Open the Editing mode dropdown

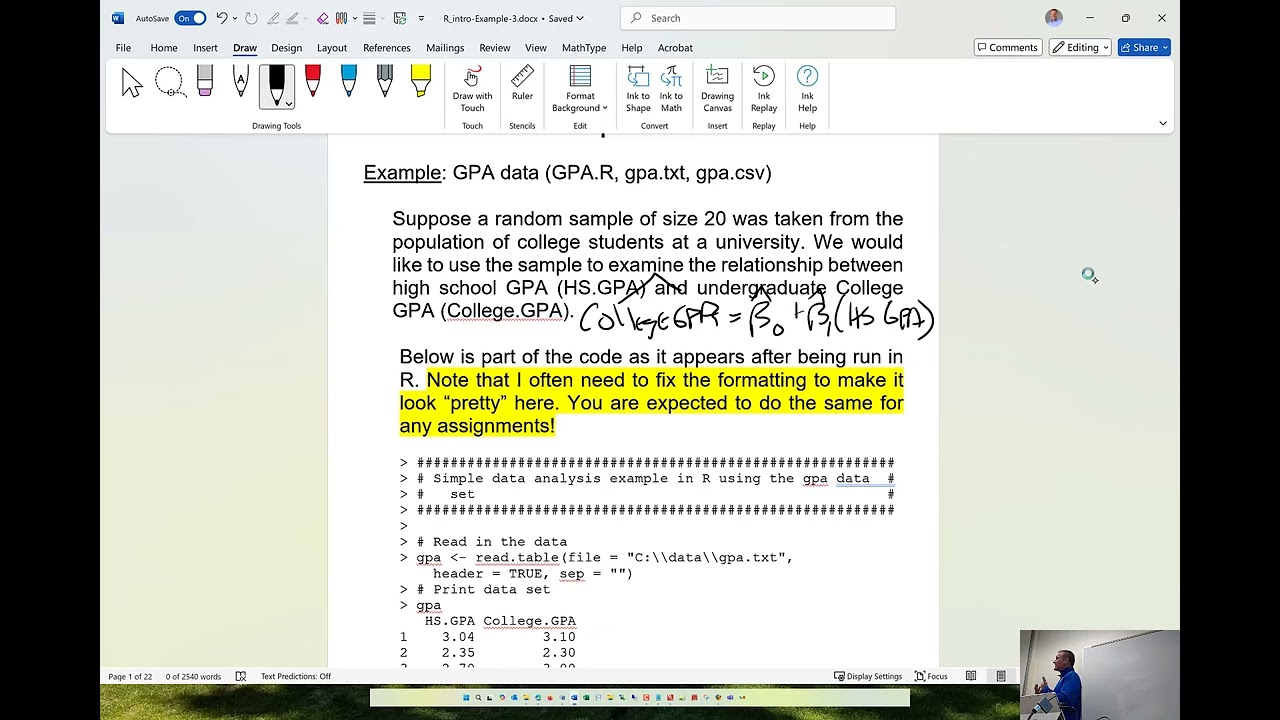1080,47
